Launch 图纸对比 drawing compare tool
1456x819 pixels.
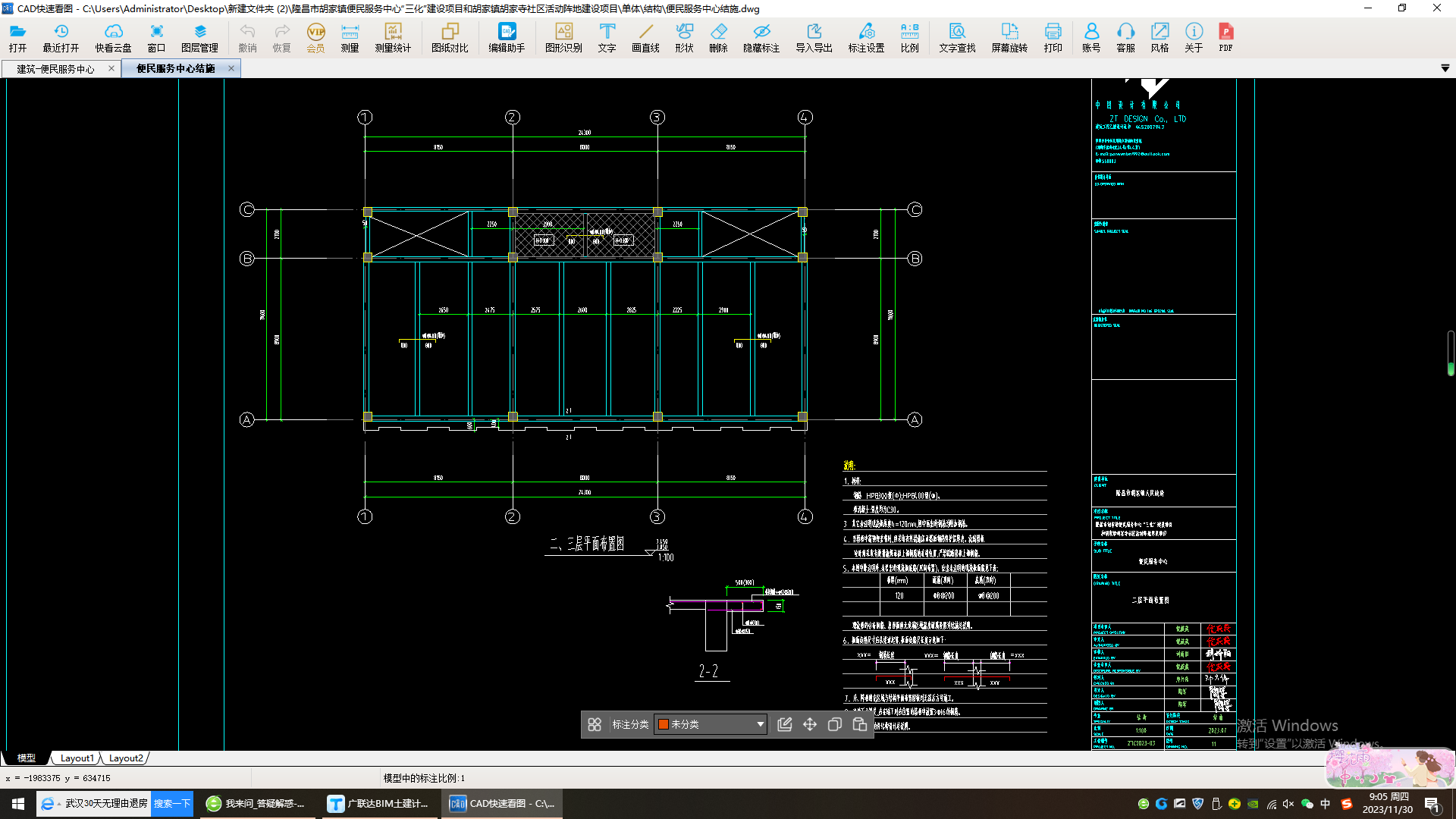pos(450,37)
